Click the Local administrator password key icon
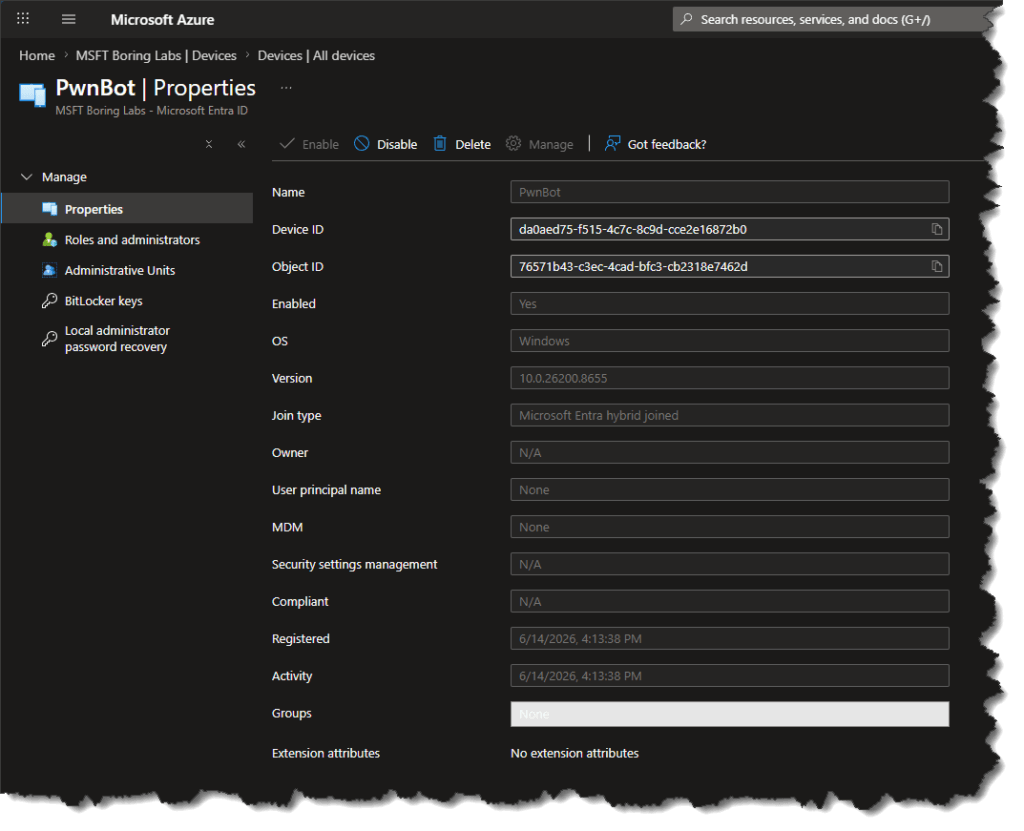The image size is (1024, 831). (50, 338)
